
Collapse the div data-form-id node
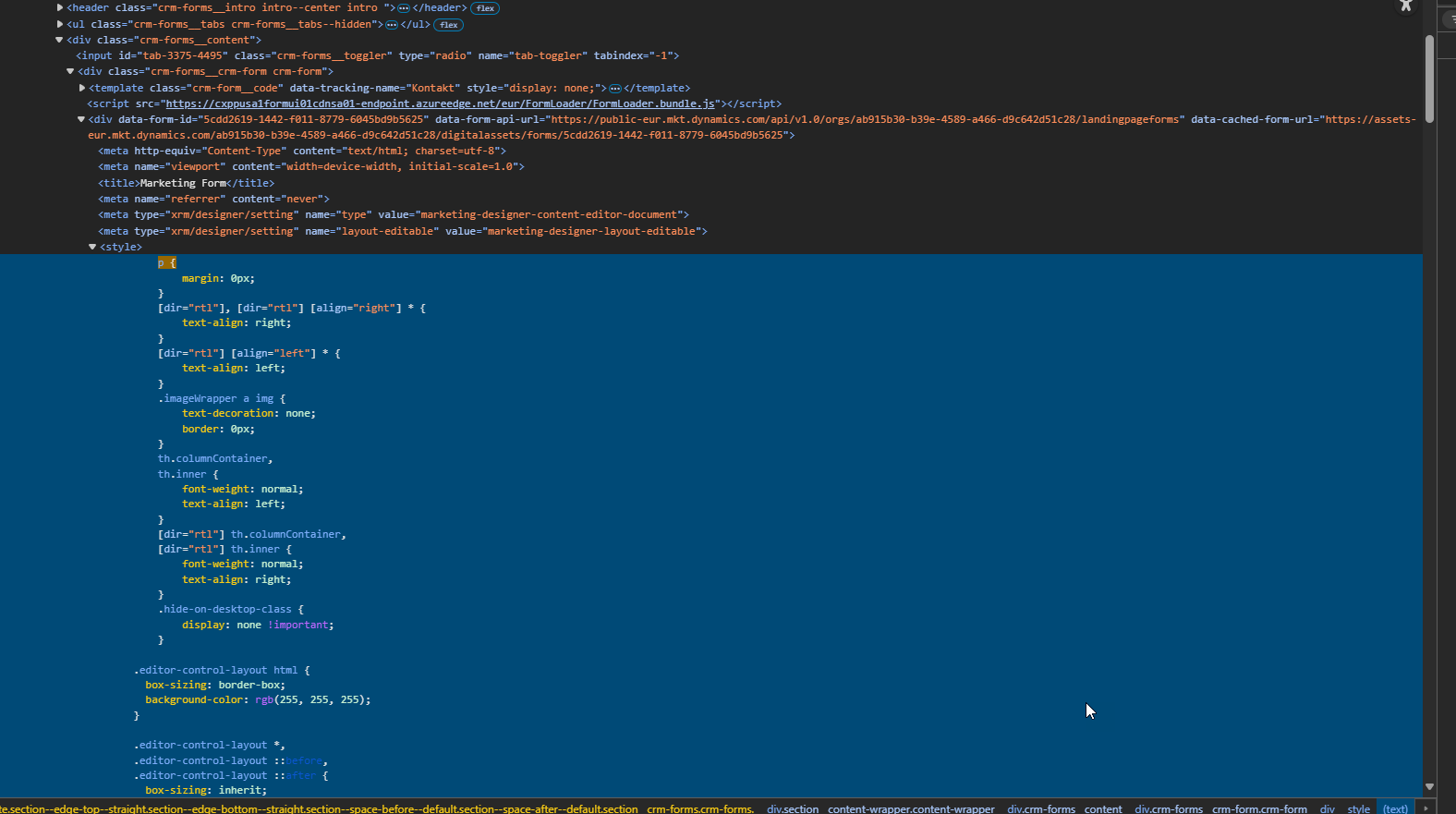81,119
